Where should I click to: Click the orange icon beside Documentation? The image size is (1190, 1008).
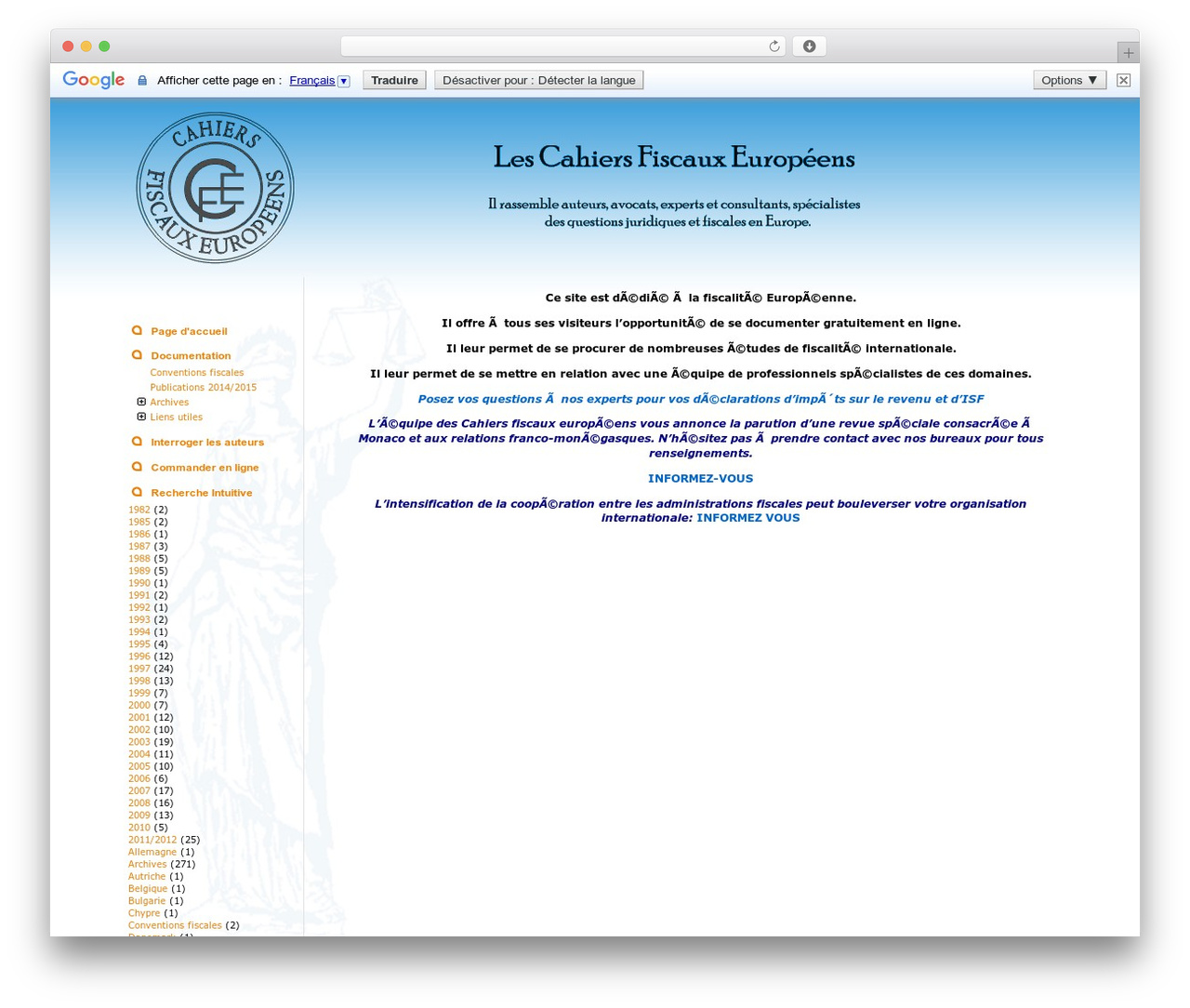pos(138,355)
